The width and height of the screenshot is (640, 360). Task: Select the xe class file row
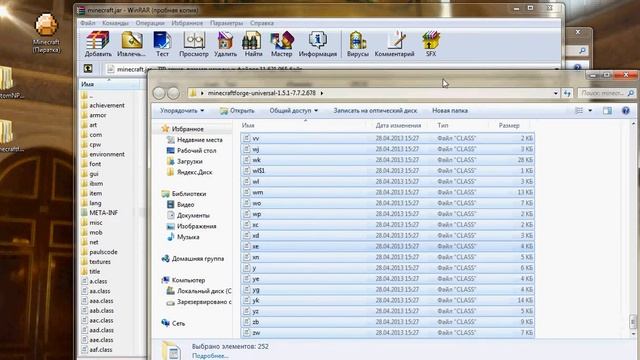tap(387, 247)
